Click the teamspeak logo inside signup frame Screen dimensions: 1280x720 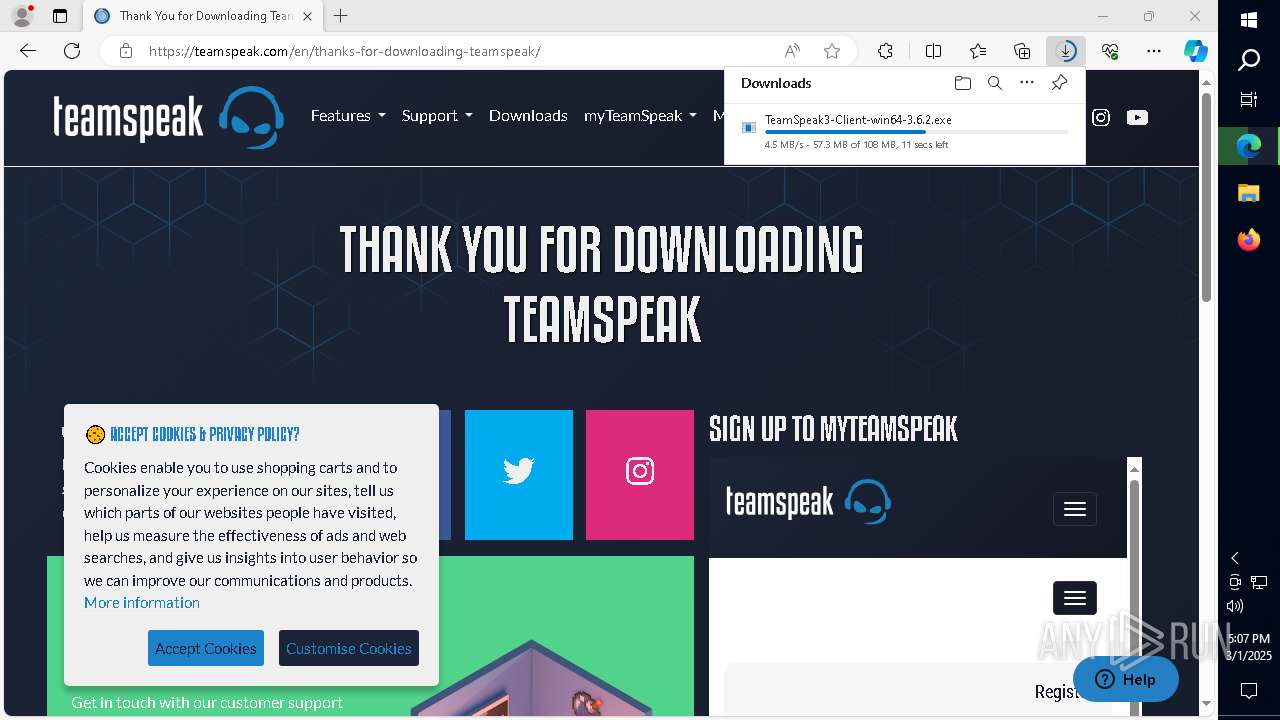coord(808,502)
